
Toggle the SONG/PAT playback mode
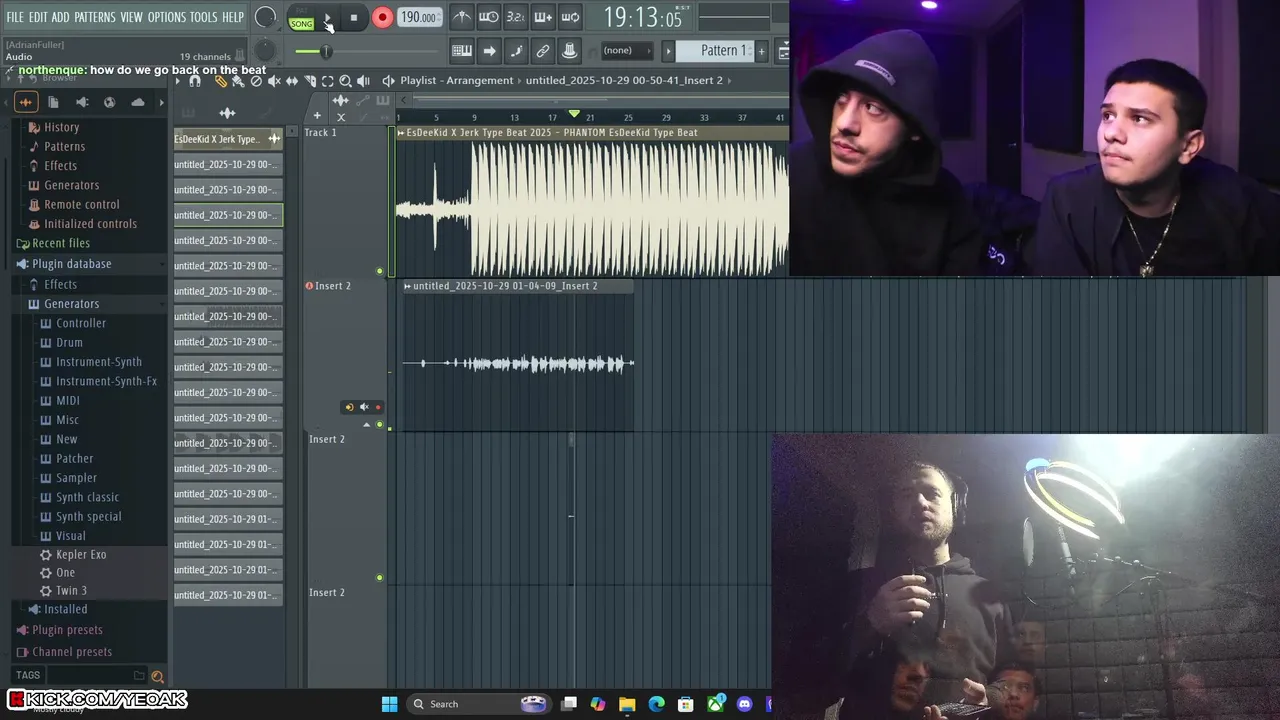(301, 19)
